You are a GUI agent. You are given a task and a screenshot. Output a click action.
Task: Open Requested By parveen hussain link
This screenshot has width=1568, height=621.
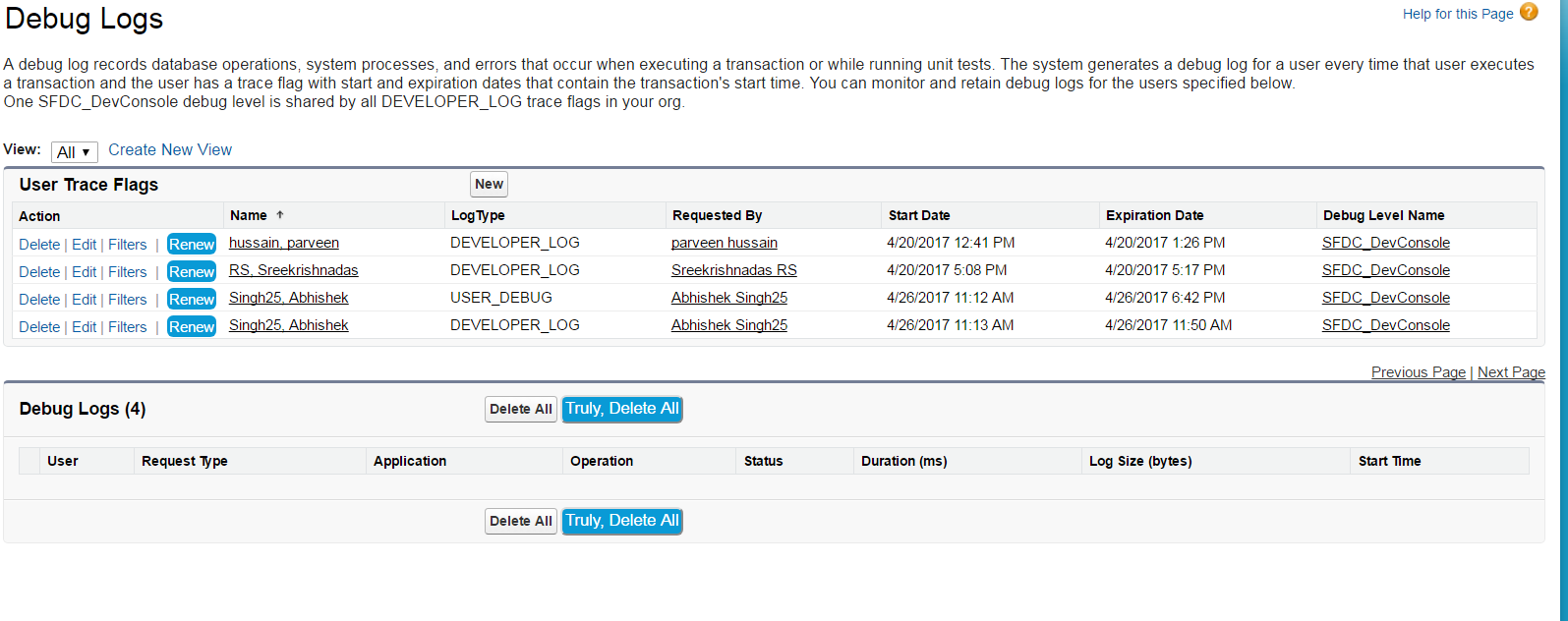pos(725,243)
